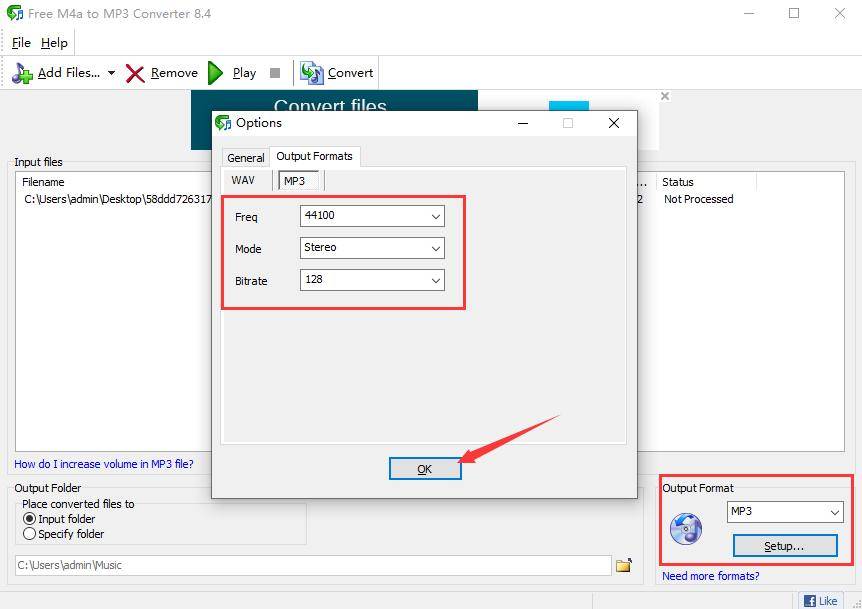The image size is (862, 609).
Task: Browse output folder with the folder icon
Action: pos(624,566)
